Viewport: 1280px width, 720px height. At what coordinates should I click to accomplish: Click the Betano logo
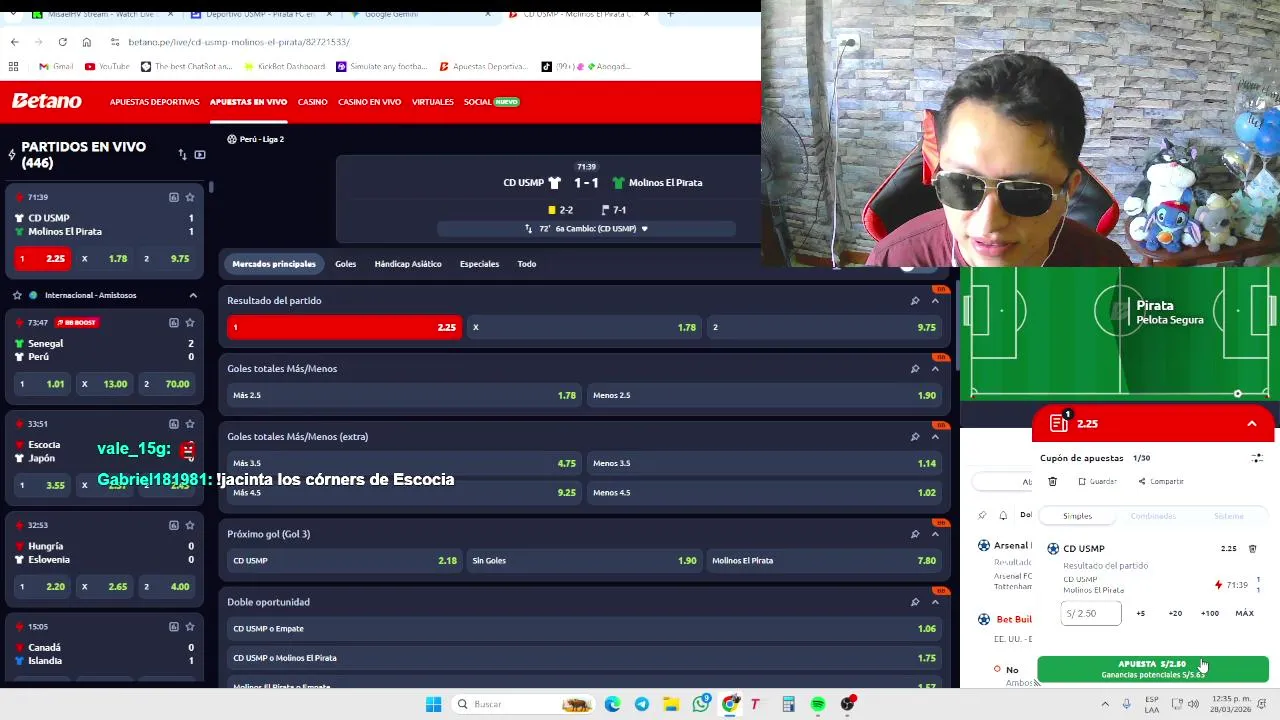(47, 101)
